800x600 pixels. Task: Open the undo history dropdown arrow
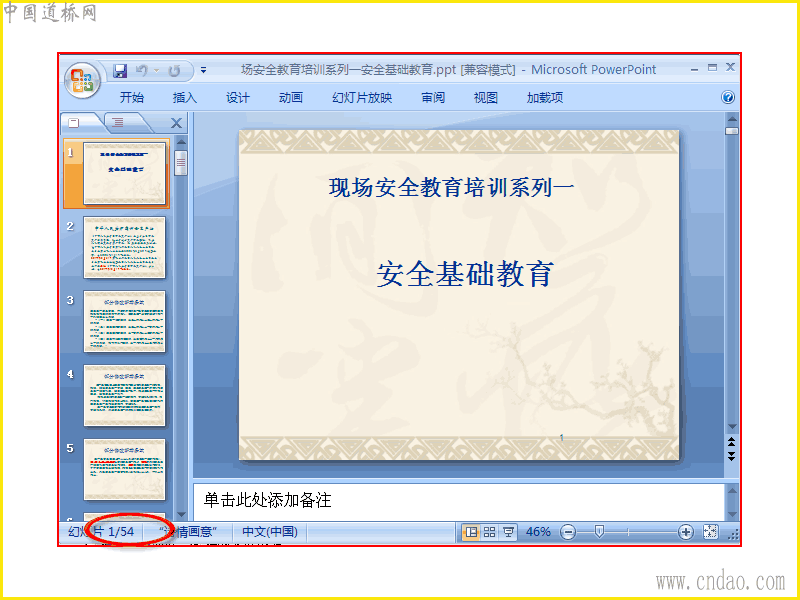157,71
